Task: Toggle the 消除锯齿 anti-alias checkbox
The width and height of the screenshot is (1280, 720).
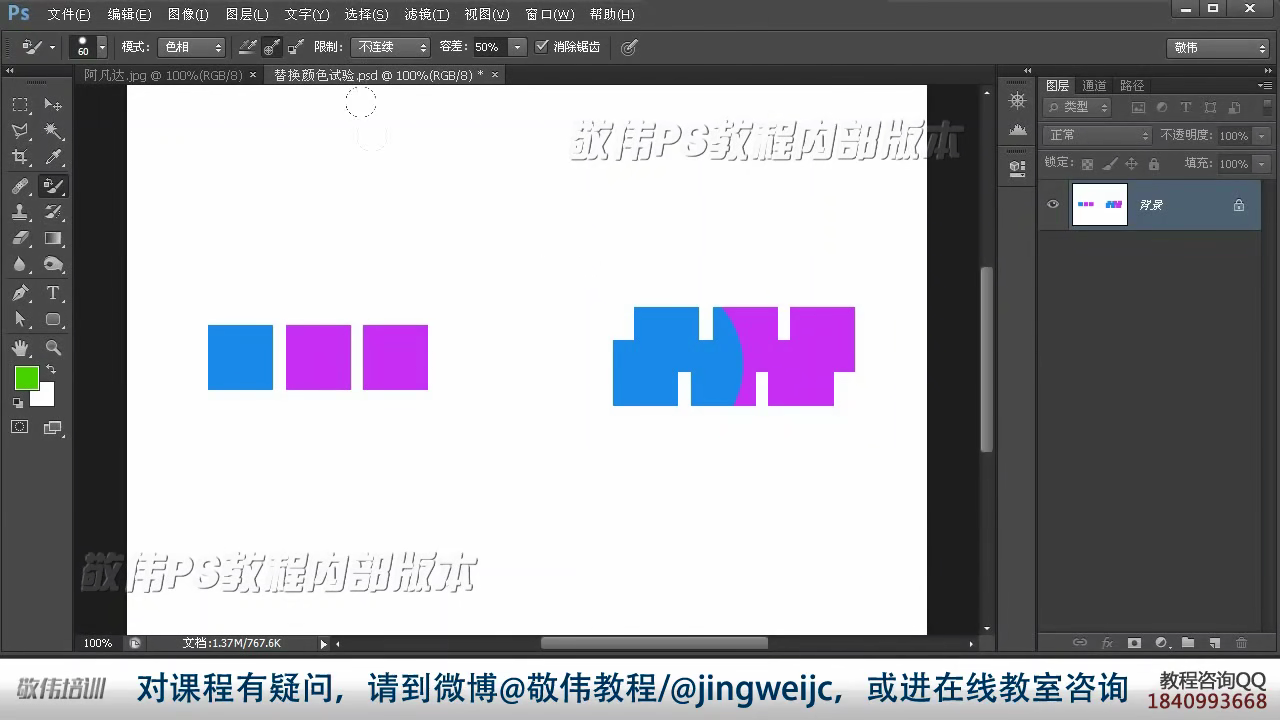Action: pyautogui.click(x=542, y=47)
